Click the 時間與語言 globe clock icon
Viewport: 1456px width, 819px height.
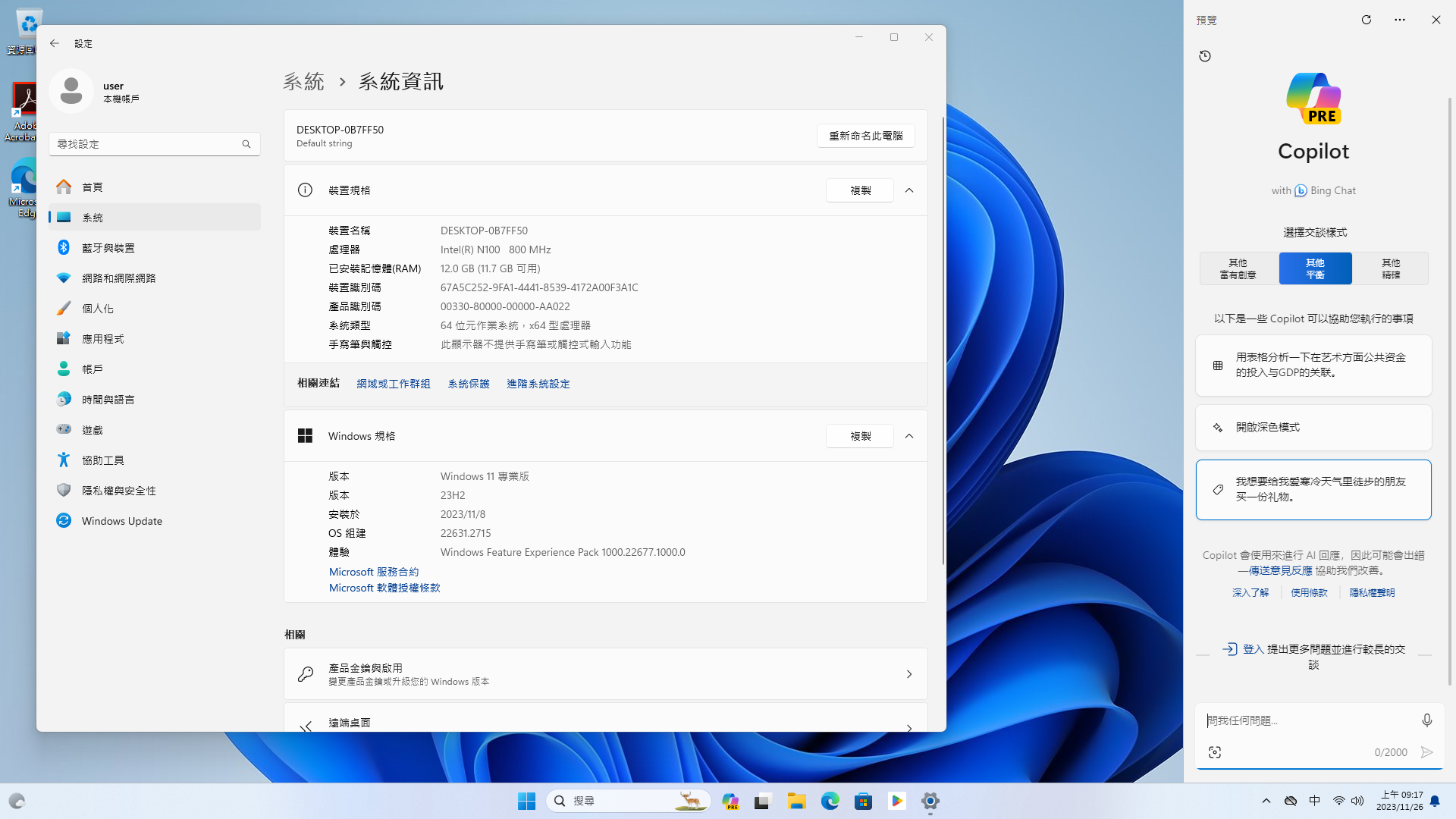(64, 399)
